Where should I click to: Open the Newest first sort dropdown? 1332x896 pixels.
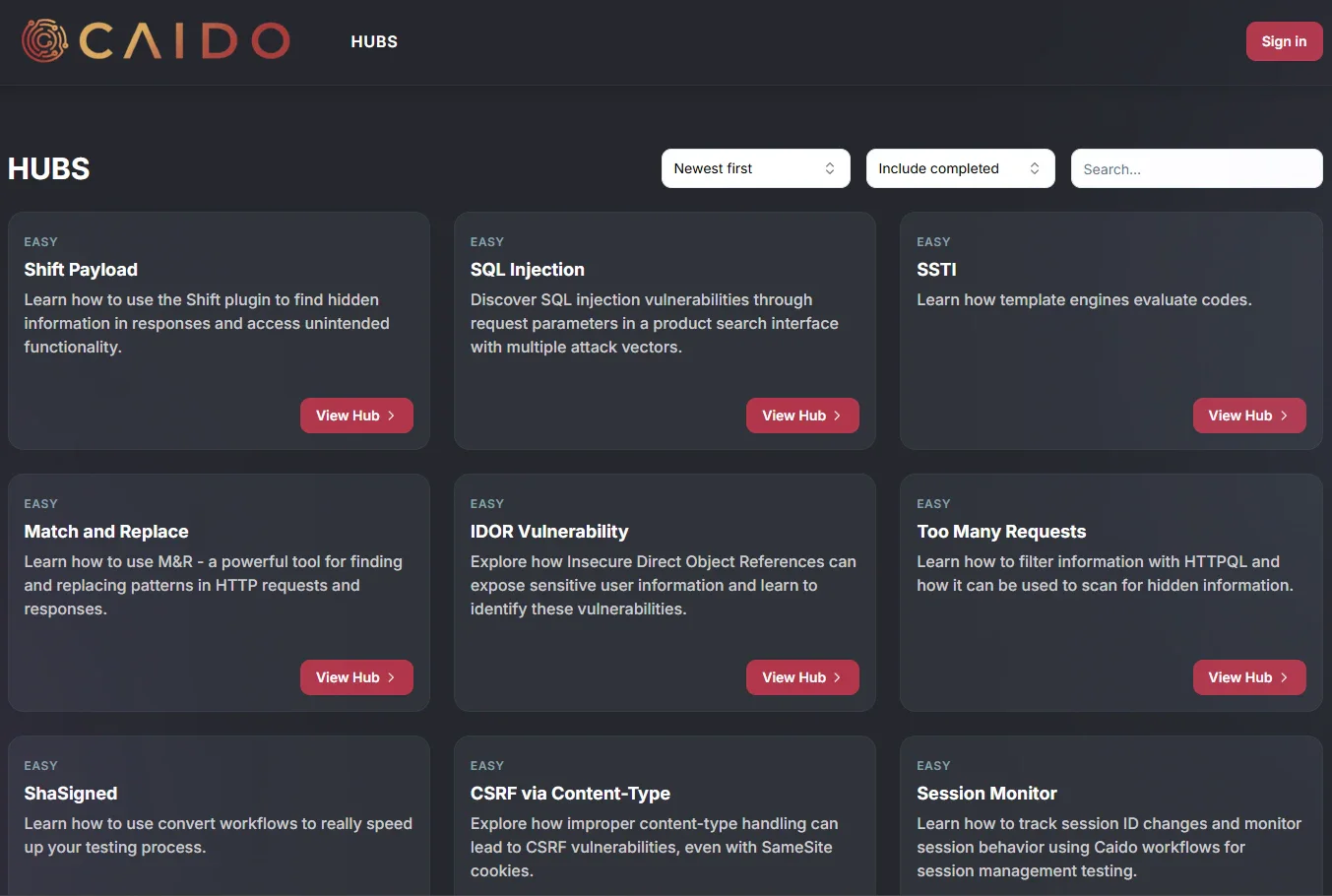coord(754,168)
